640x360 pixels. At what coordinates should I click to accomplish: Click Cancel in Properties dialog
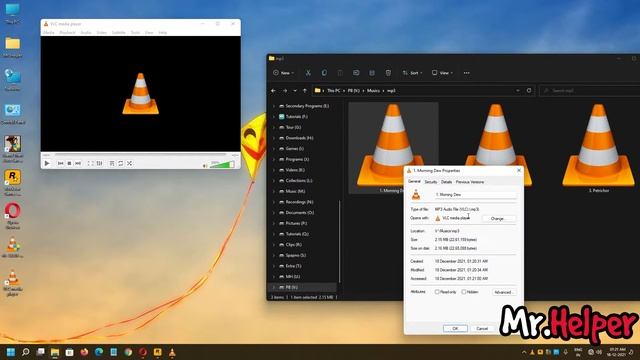(482, 329)
